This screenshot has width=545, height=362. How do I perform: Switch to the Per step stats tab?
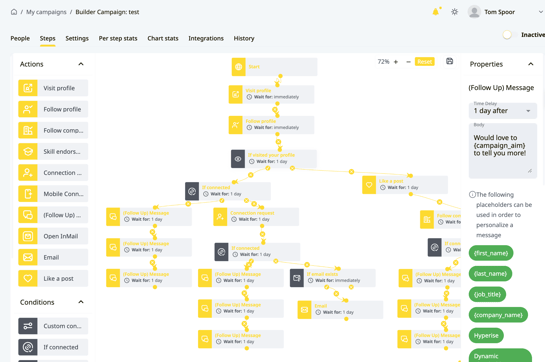coord(118,38)
